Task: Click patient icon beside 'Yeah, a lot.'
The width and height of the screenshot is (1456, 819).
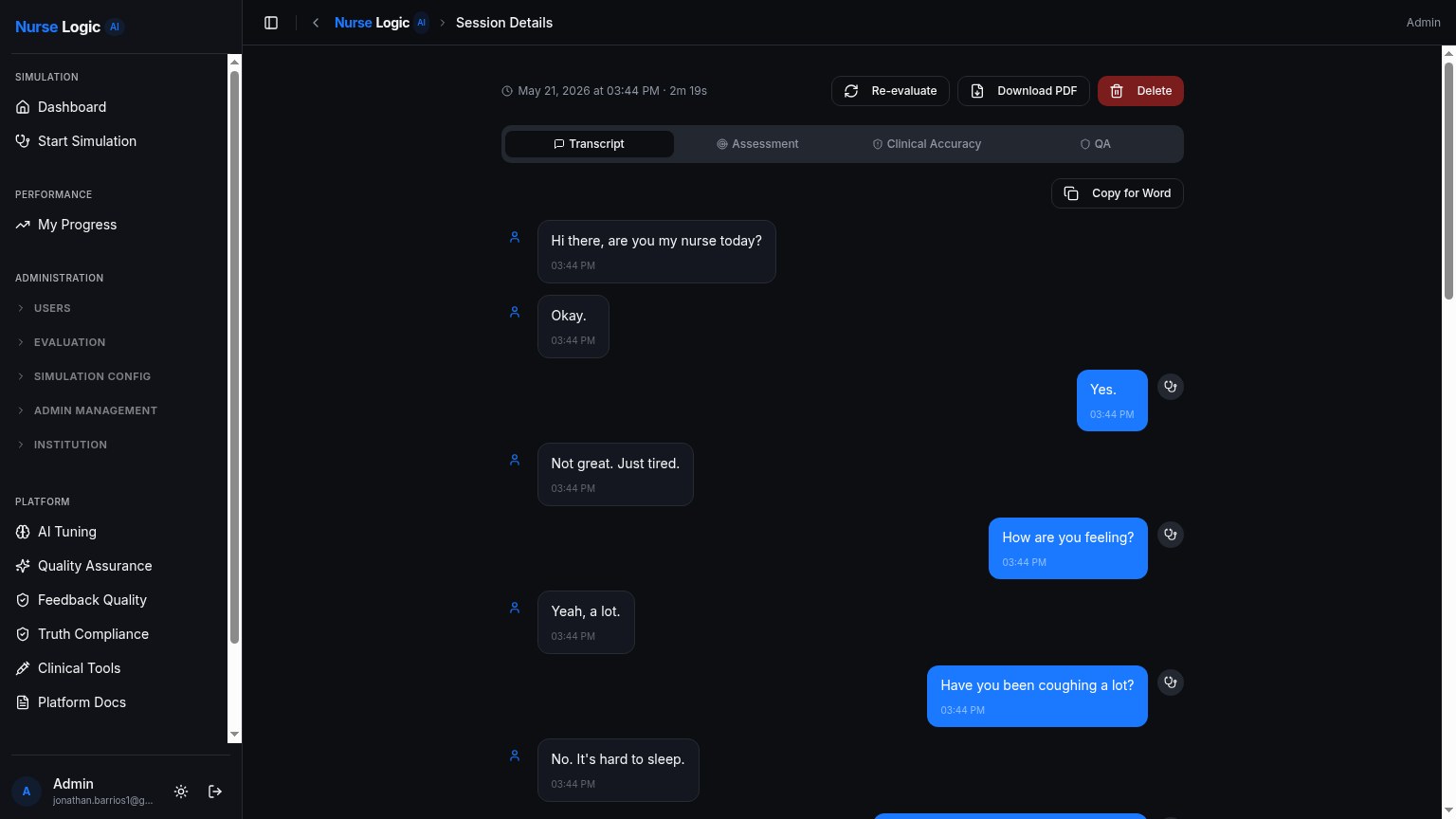Action: [515, 608]
